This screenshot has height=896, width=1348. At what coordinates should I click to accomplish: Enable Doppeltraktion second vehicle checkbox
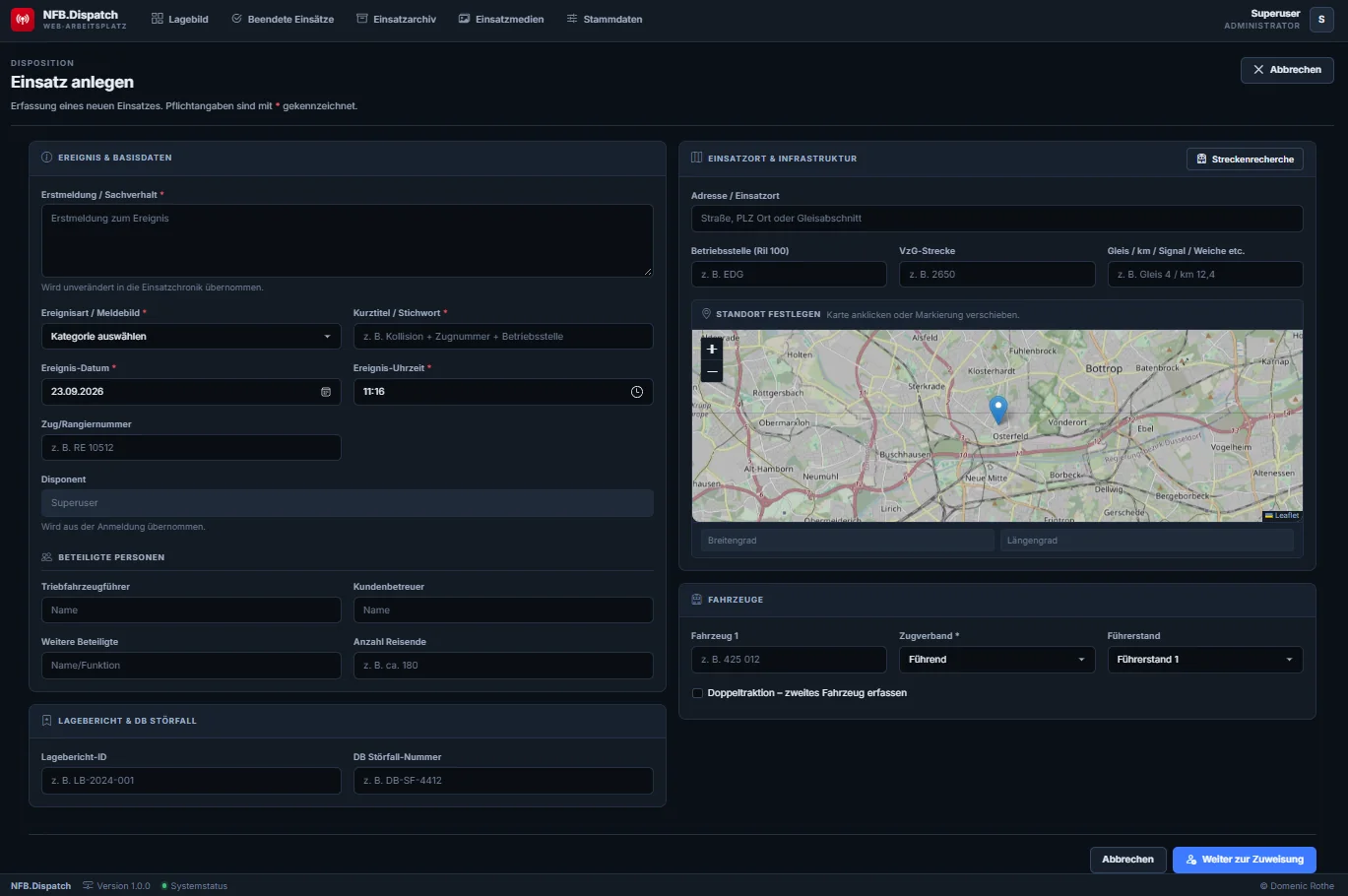click(x=697, y=693)
